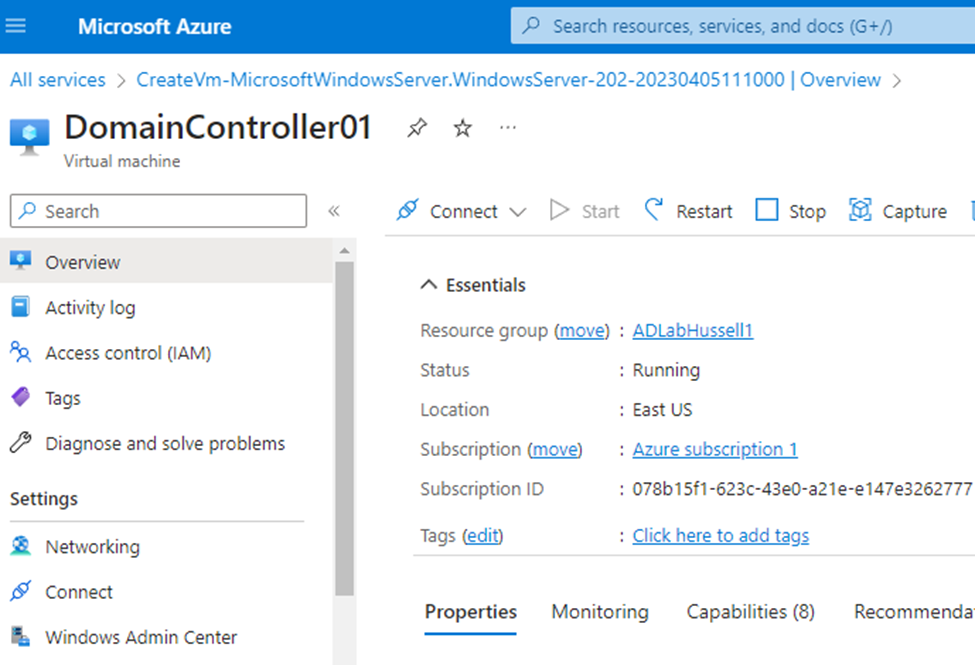The image size is (975, 665).
Task: Pin DomainController01 to a dashboard
Action: tap(416, 128)
